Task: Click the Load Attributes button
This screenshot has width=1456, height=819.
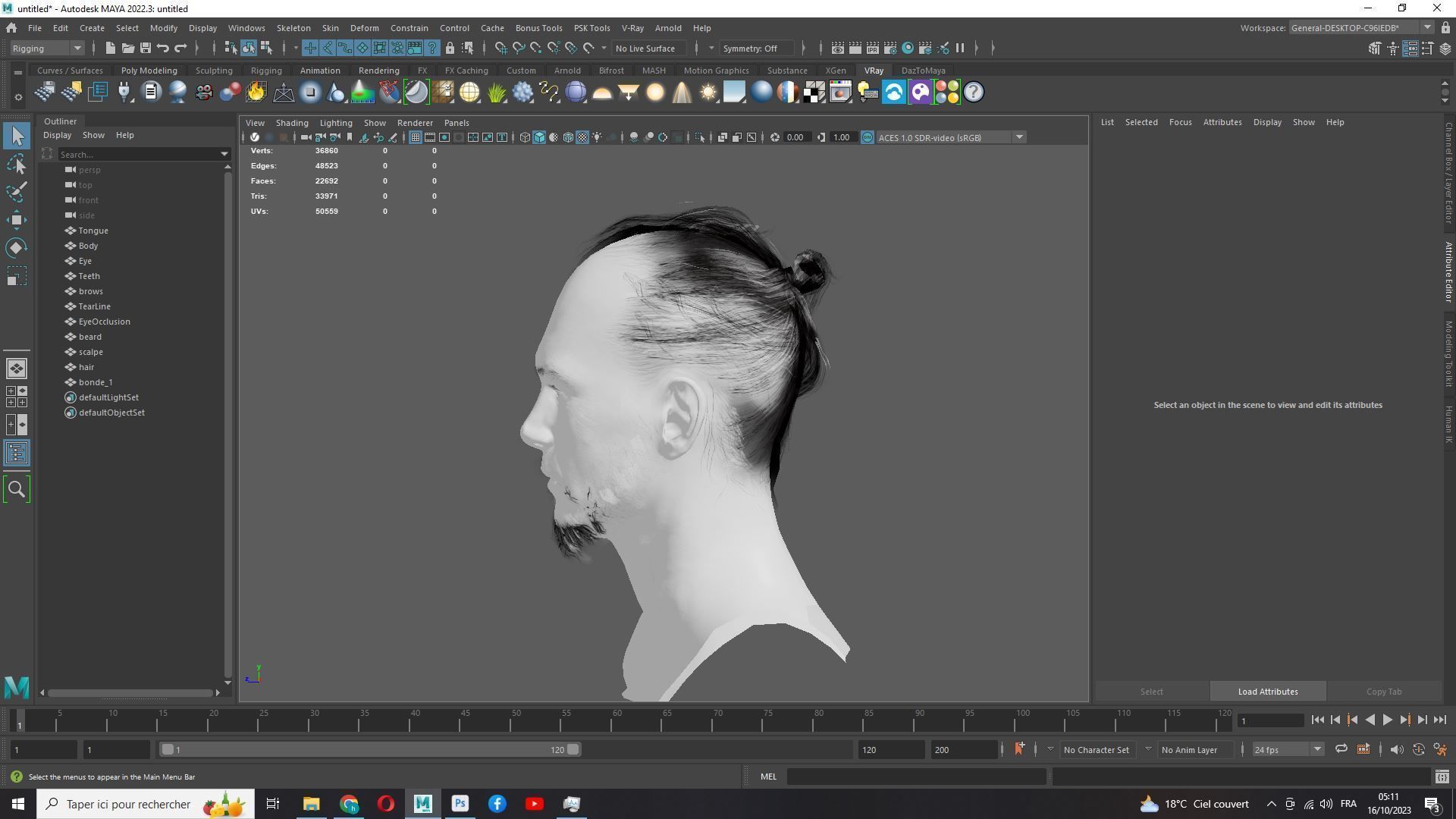Action: pos(1267,692)
